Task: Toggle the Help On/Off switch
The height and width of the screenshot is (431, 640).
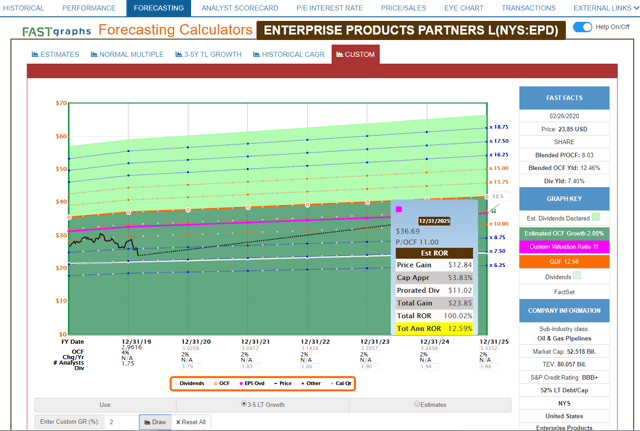Action: pyautogui.click(x=582, y=27)
